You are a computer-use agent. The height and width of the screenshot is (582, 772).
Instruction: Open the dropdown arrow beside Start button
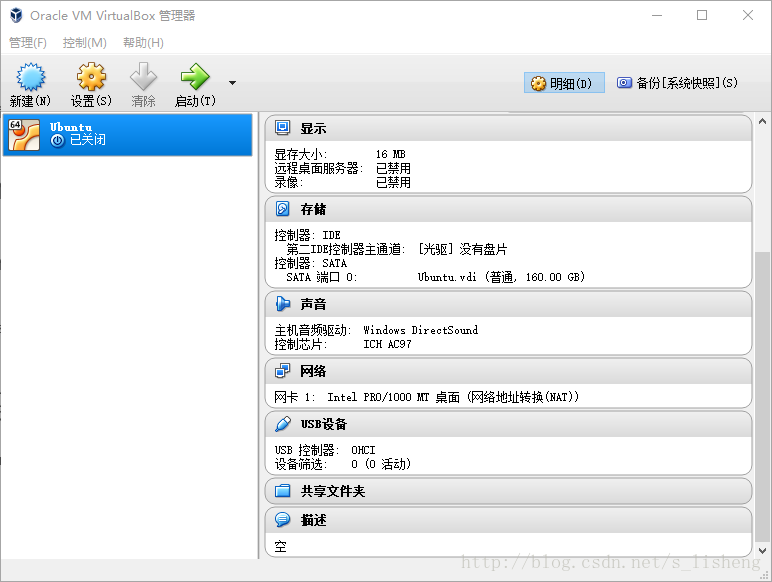pos(232,83)
